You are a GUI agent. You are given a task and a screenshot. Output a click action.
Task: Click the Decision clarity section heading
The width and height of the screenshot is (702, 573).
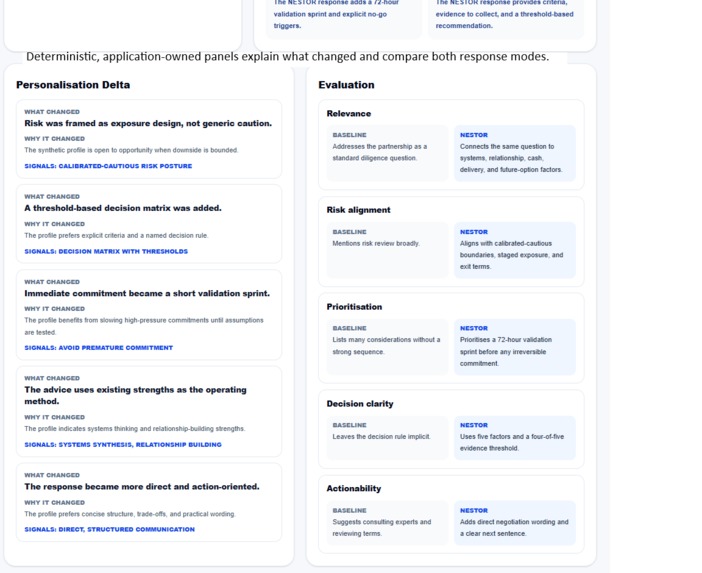pos(360,404)
